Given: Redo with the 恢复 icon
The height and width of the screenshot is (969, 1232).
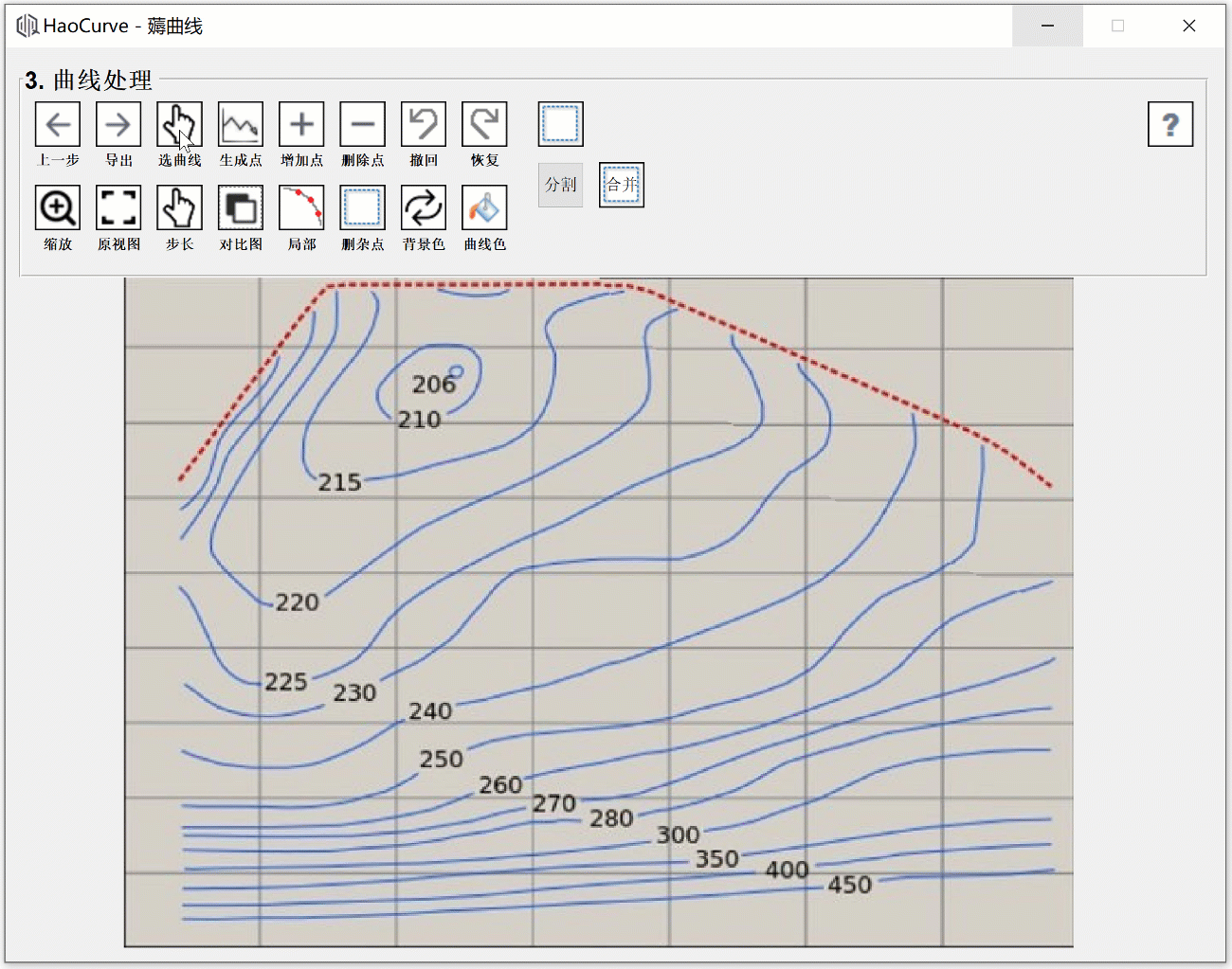Looking at the screenshot, I should tap(484, 124).
